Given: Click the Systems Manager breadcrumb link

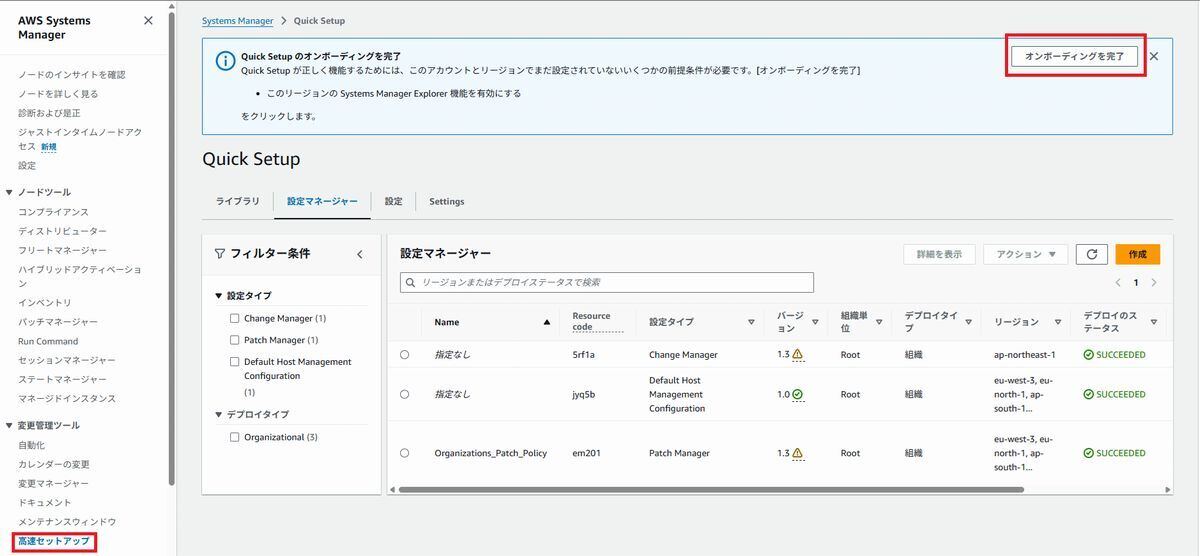Looking at the screenshot, I should click(x=238, y=20).
